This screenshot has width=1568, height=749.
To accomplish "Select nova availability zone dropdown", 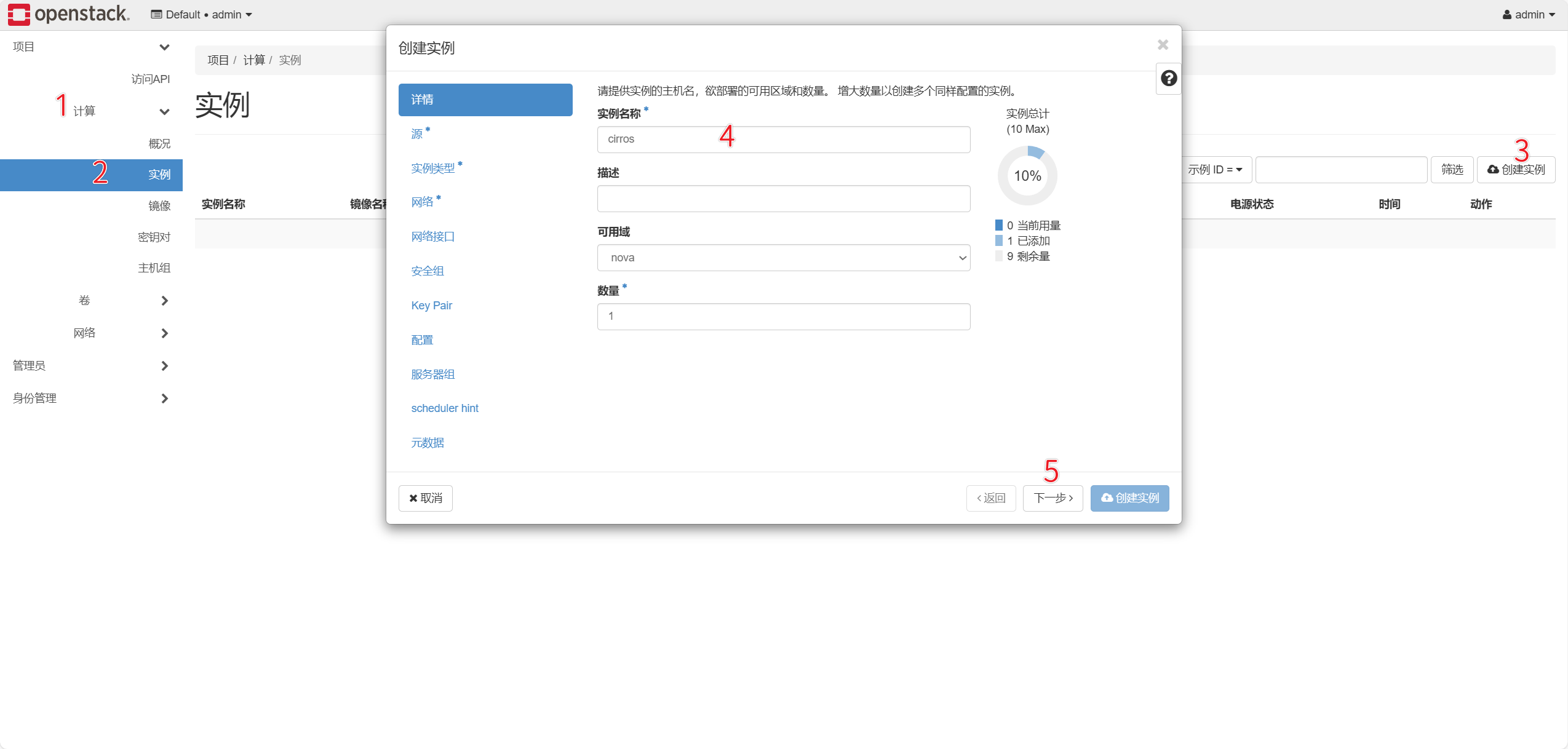I will coord(783,258).
